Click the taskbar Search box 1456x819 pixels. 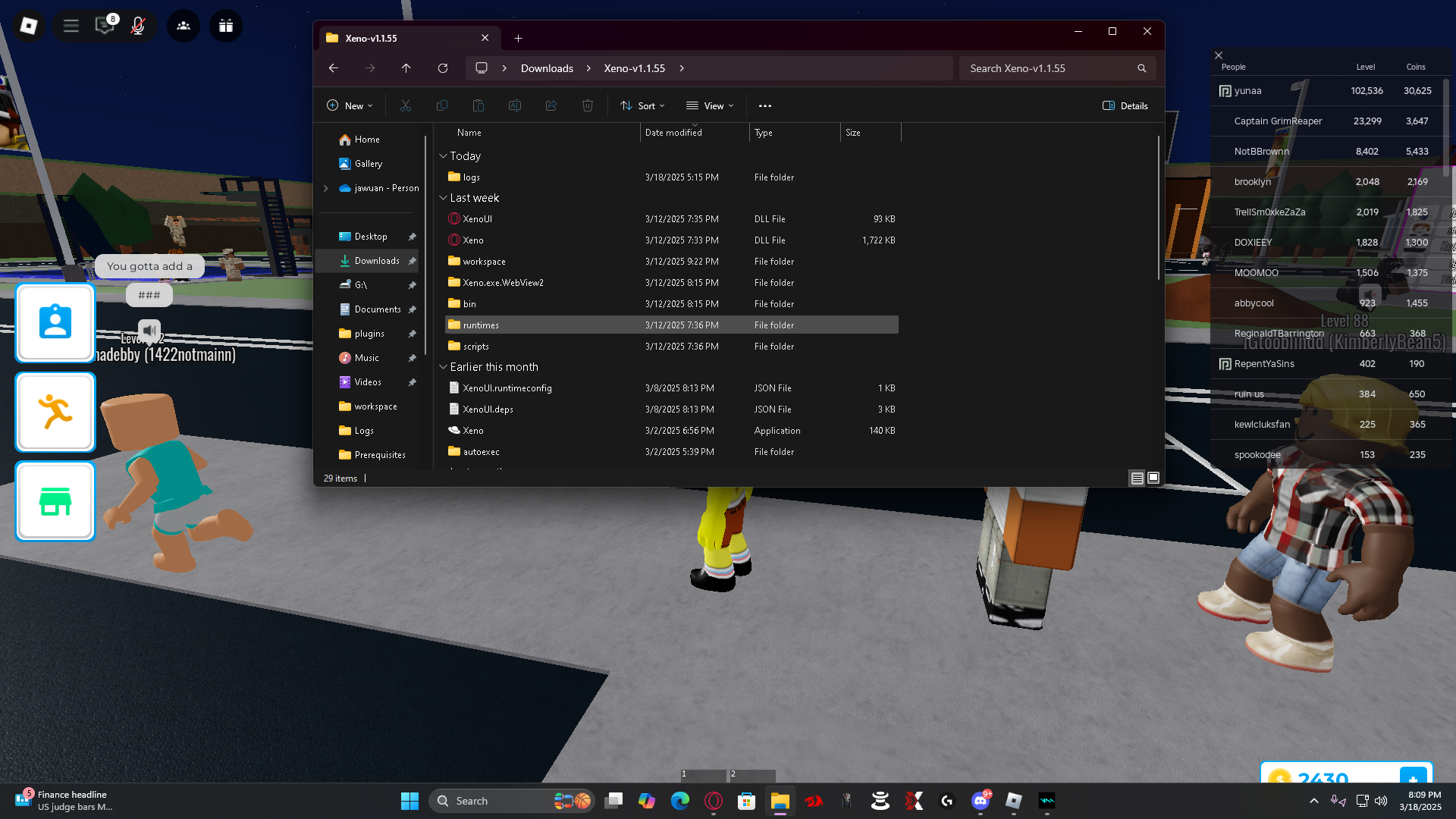pyautogui.click(x=512, y=801)
